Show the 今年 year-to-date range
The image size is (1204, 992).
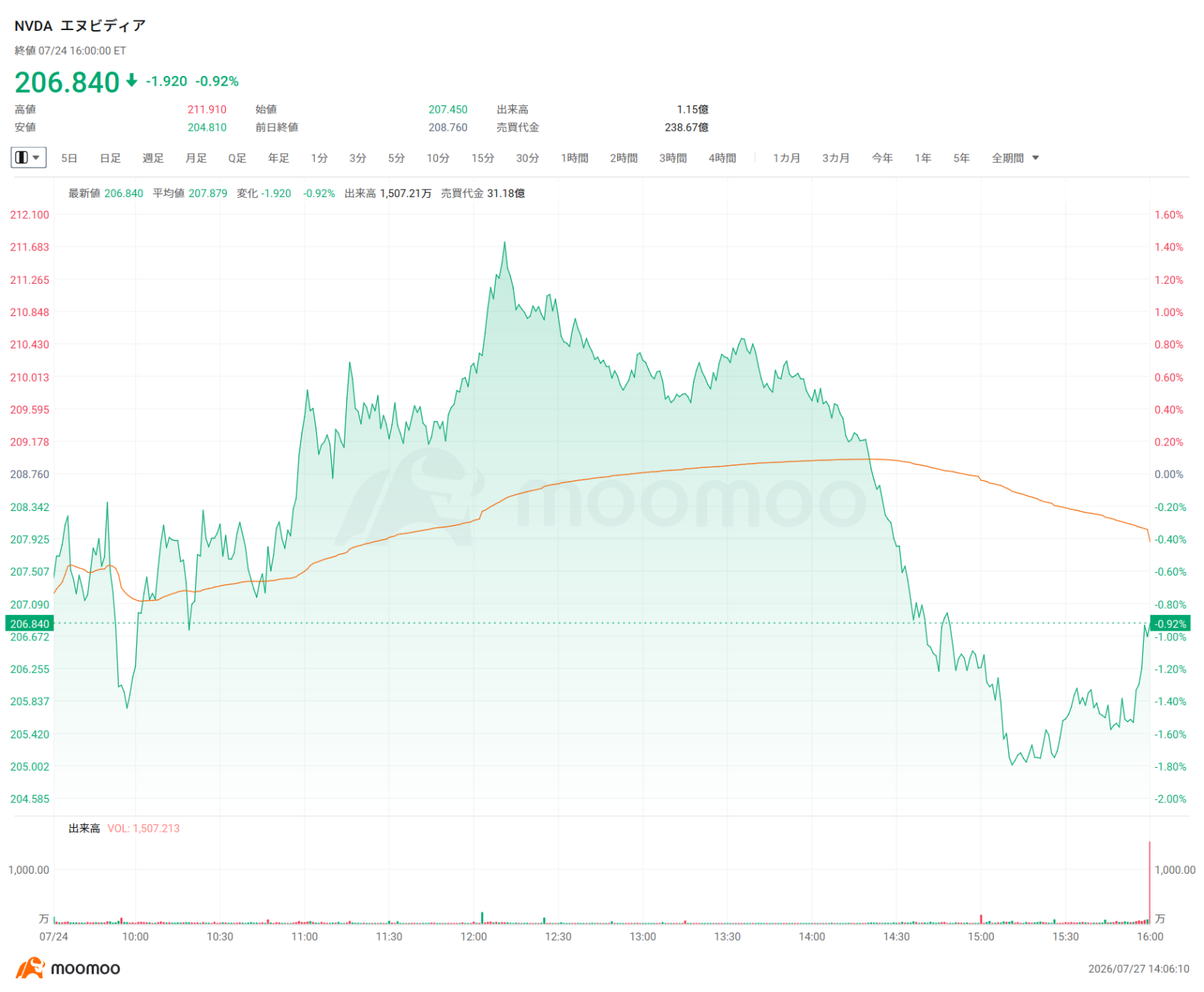point(882,158)
